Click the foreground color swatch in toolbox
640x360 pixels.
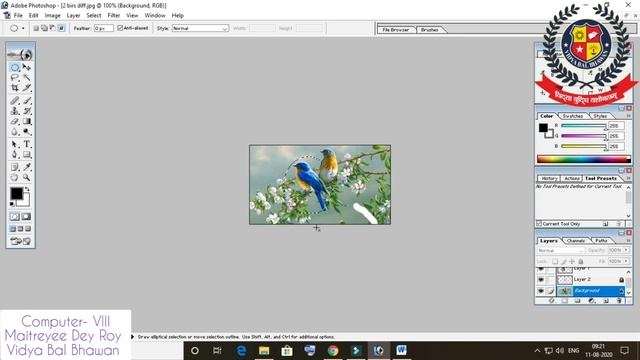click(x=16, y=193)
